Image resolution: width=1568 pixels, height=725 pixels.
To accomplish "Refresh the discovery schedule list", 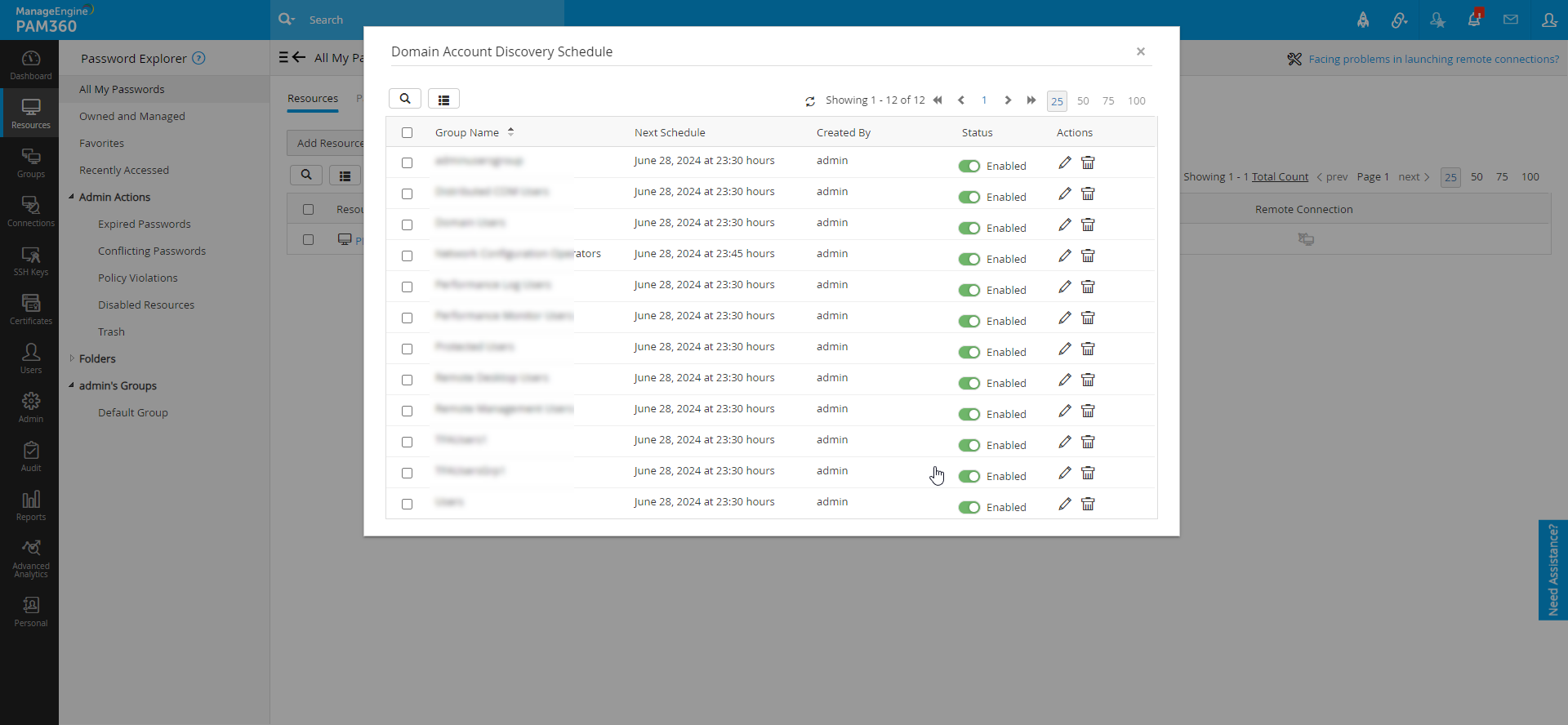I will [x=810, y=101].
